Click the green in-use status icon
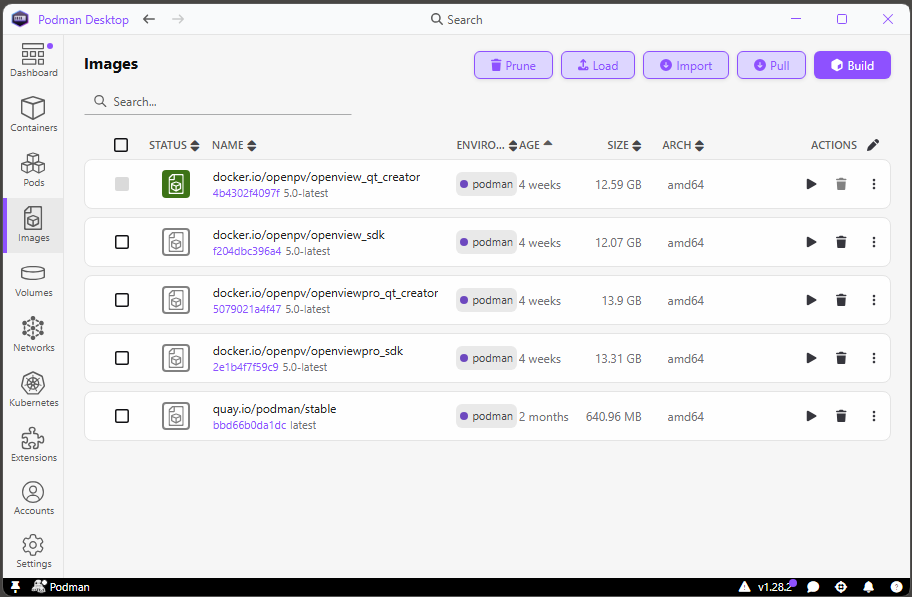The image size is (912, 597). [x=176, y=184]
